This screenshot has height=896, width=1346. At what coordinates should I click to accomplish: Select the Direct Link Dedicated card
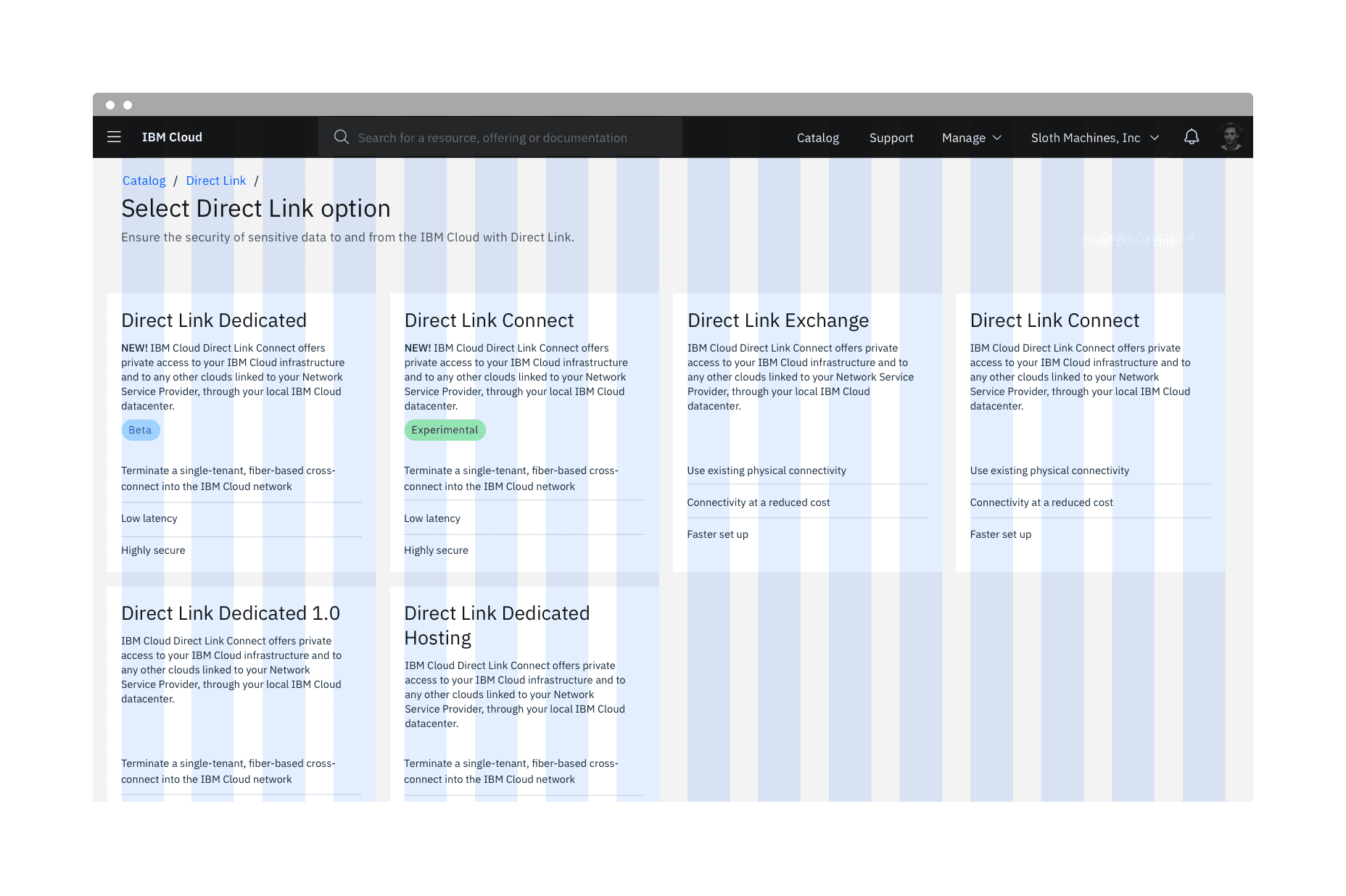(x=241, y=433)
